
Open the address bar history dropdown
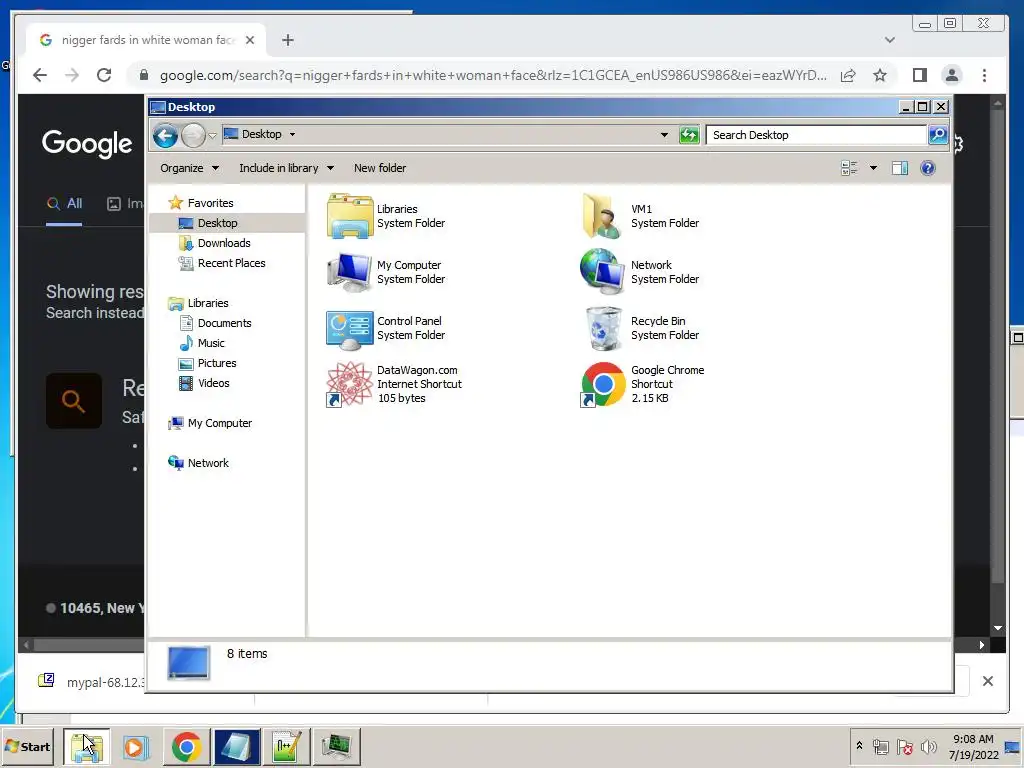point(664,135)
